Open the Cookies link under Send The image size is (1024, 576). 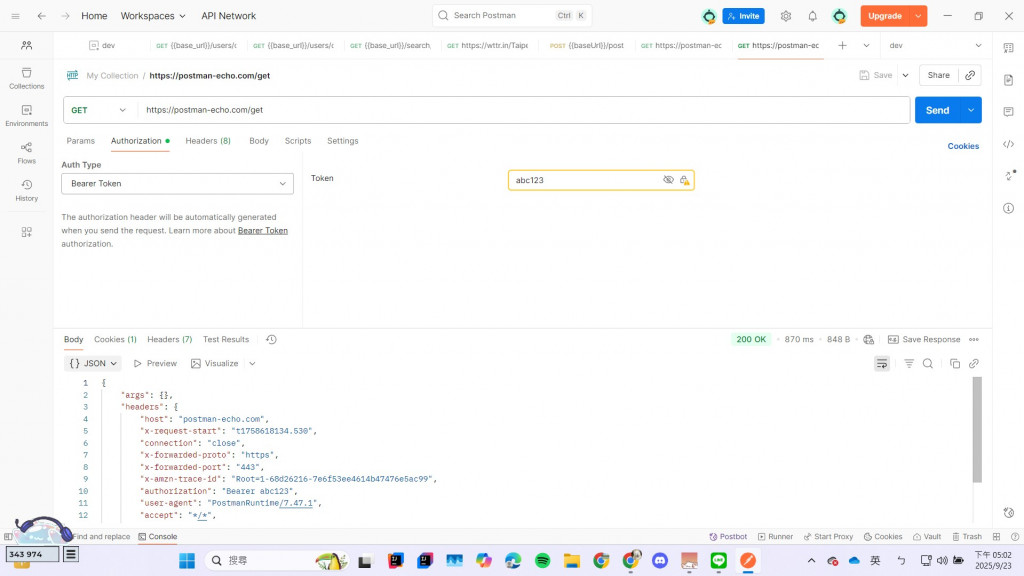[963, 146]
